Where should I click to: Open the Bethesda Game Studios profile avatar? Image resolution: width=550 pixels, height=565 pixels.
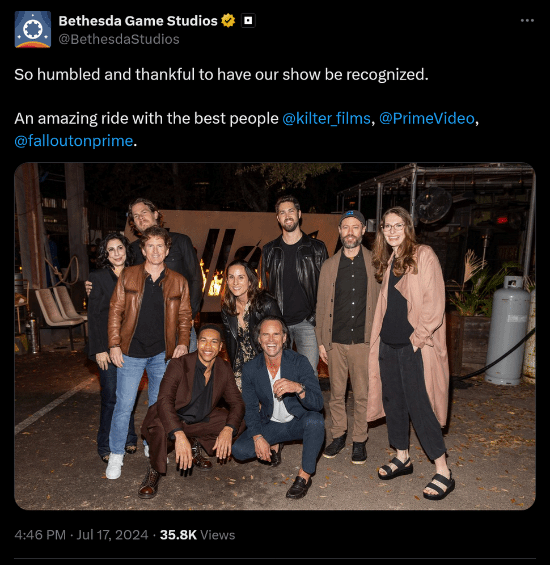pyautogui.click(x=32, y=30)
